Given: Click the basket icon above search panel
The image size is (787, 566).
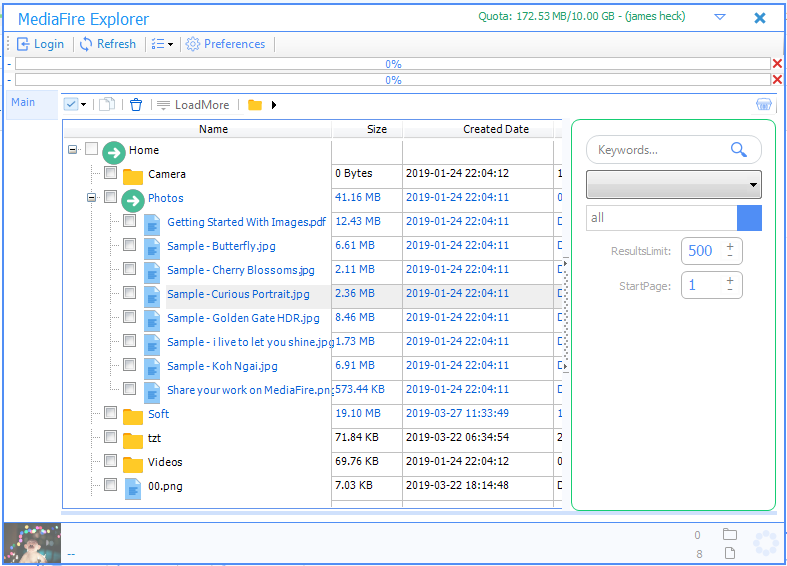Looking at the screenshot, I should click(763, 104).
